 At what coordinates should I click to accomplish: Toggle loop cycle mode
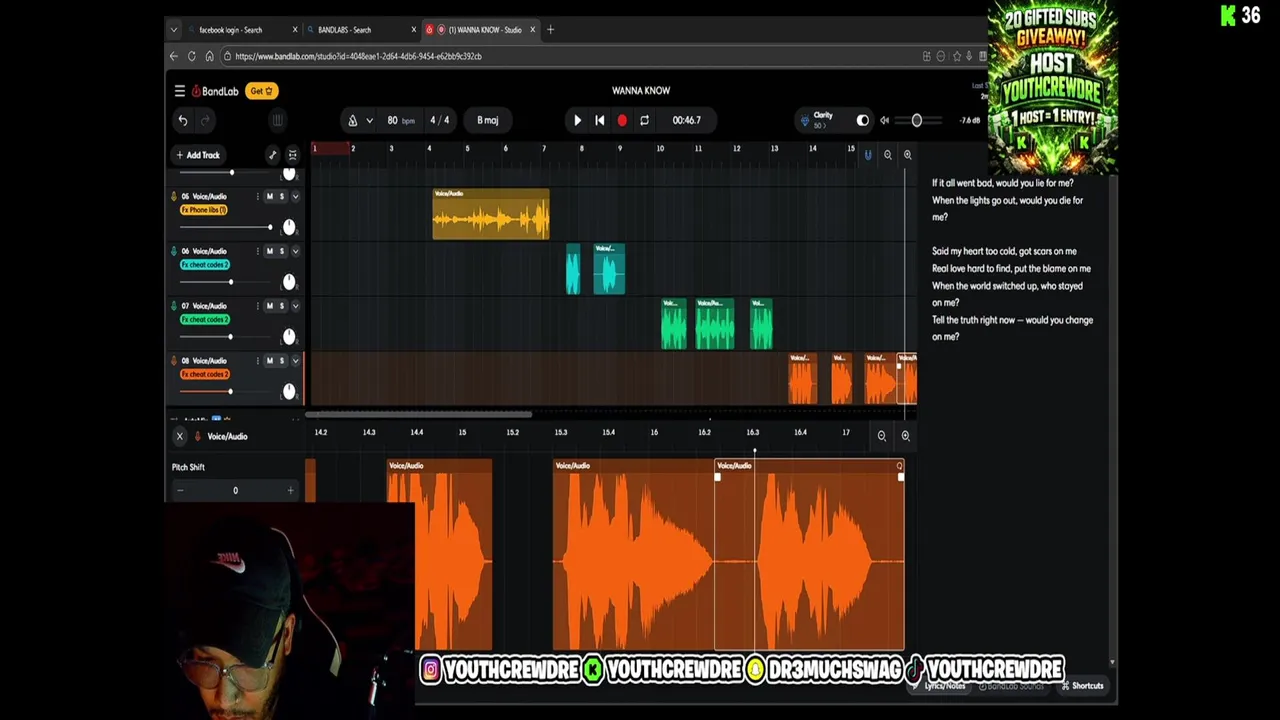point(644,120)
